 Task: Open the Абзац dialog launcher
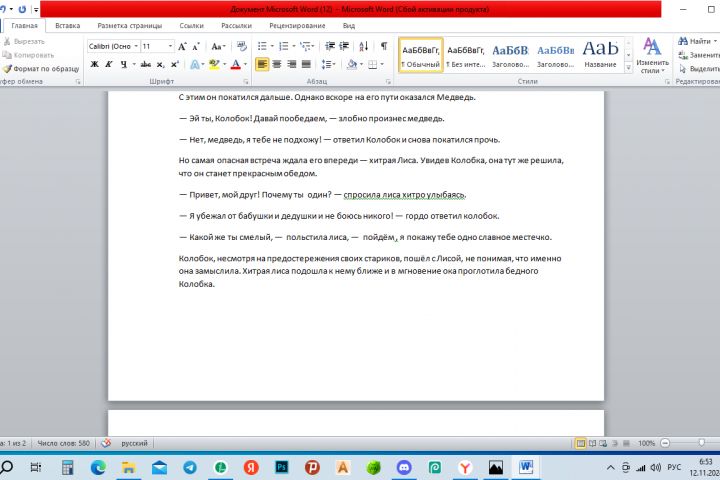[x=388, y=81]
